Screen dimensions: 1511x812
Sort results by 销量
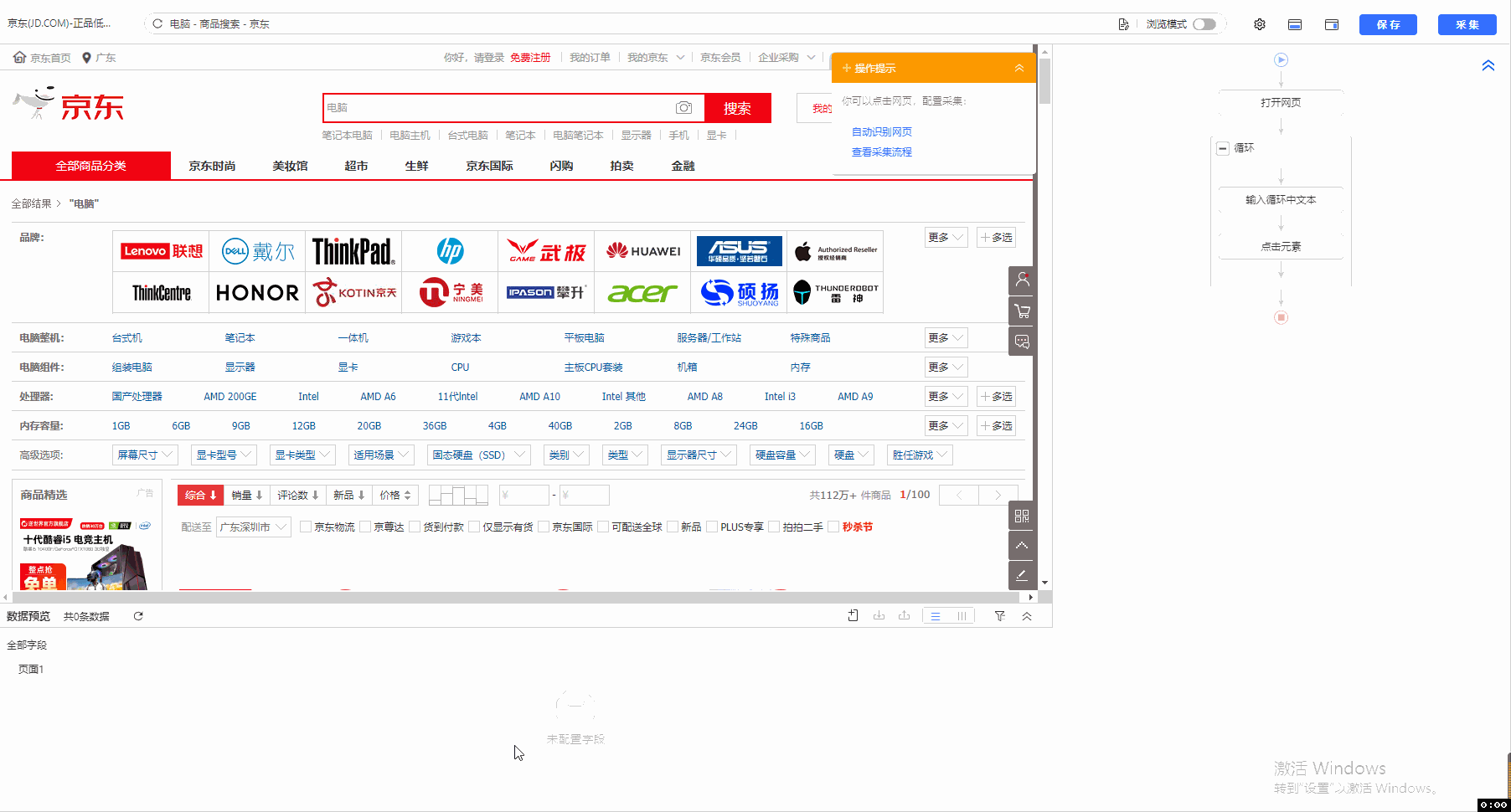248,496
